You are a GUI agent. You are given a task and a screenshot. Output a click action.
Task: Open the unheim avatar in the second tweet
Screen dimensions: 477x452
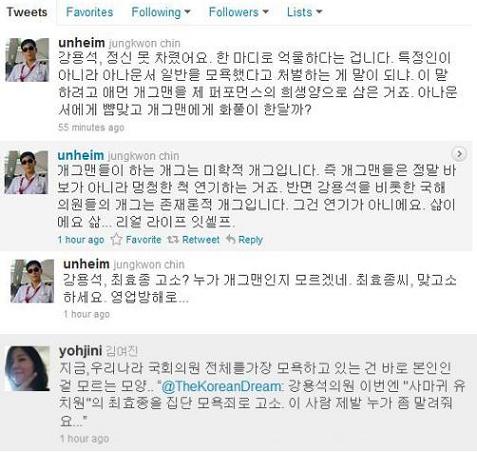(27, 172)
